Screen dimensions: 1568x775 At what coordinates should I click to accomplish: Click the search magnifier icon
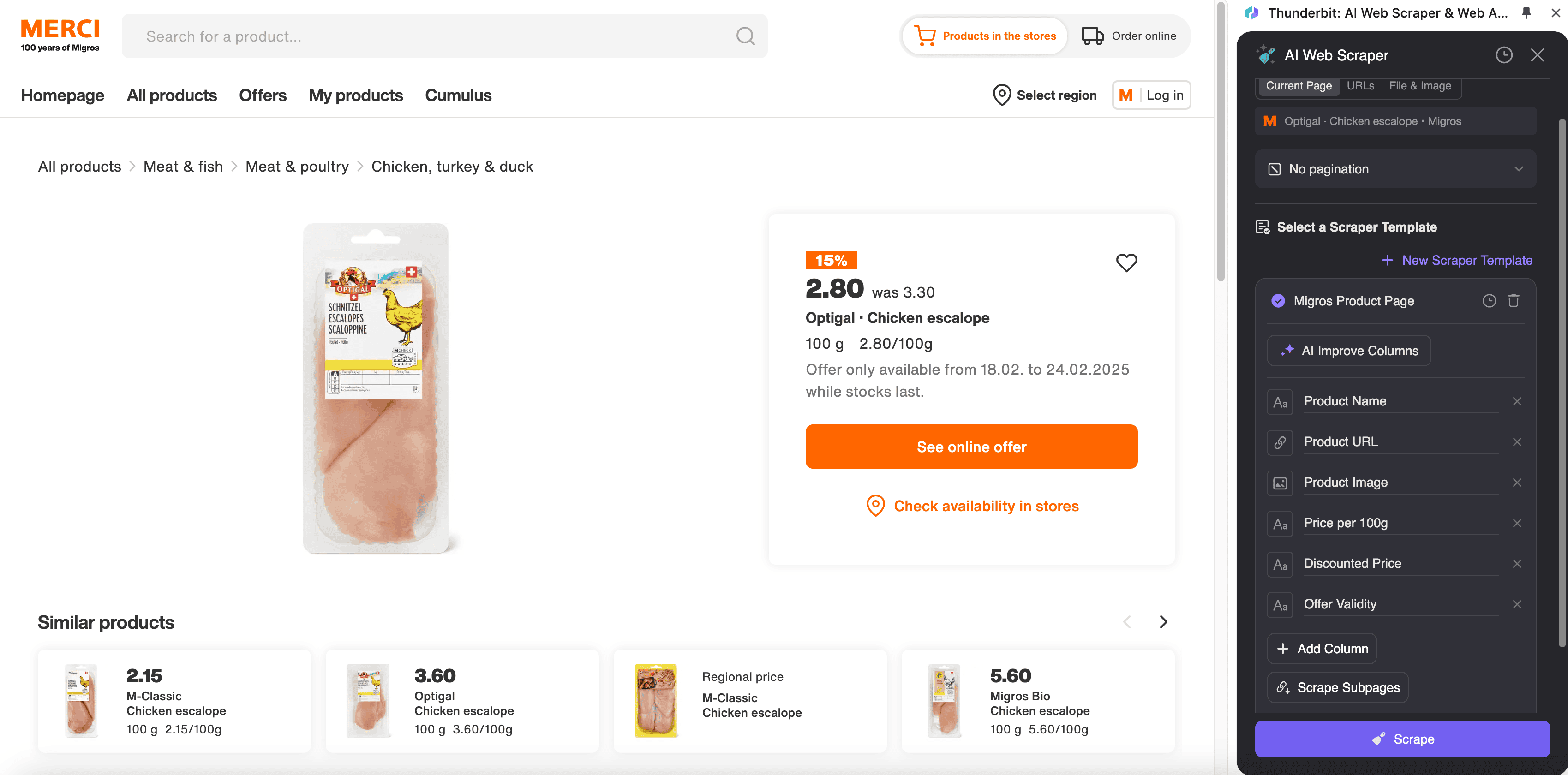pos(745,36)
